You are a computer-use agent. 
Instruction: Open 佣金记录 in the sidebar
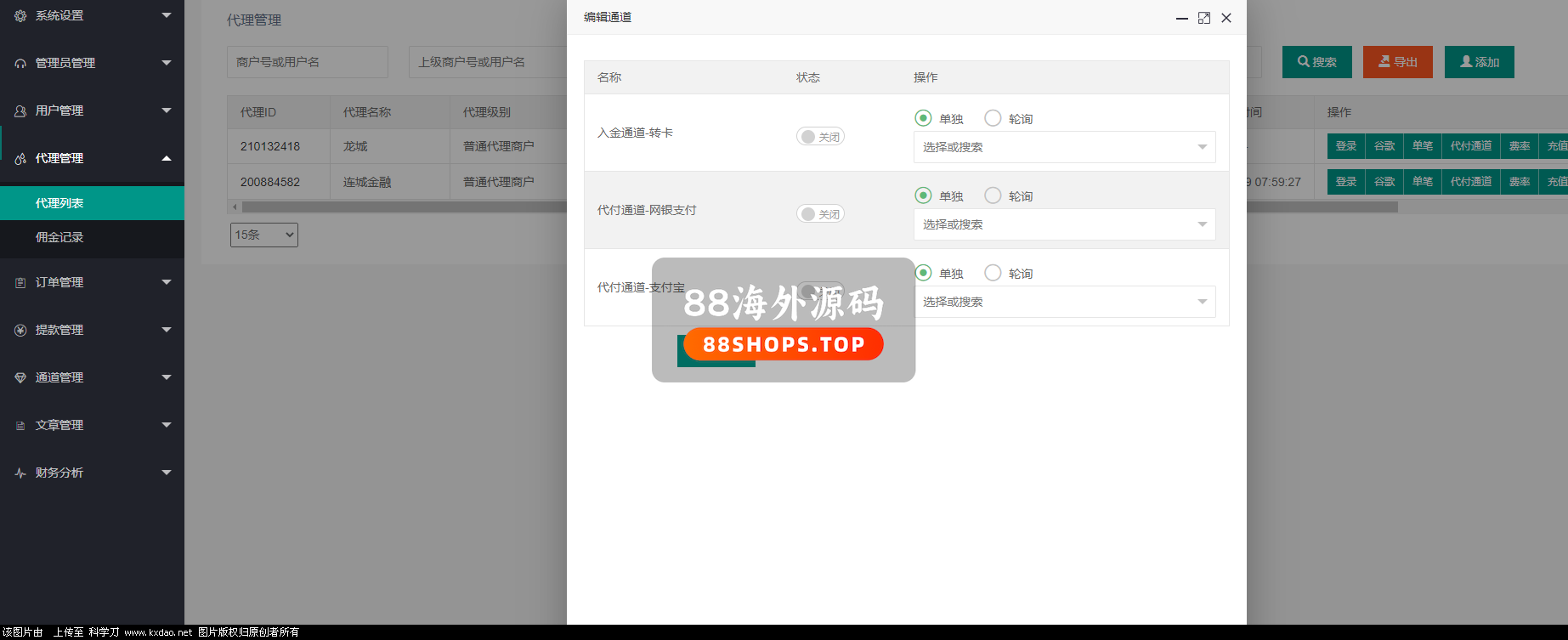click(59, 237)
